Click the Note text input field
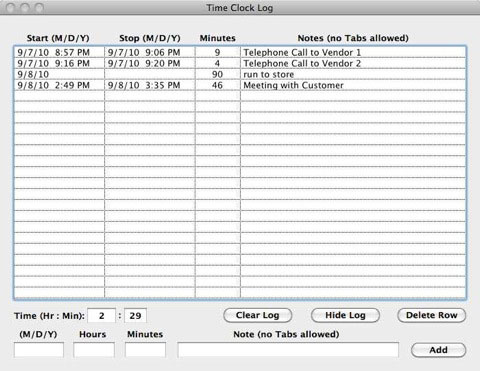 [288, 350]
